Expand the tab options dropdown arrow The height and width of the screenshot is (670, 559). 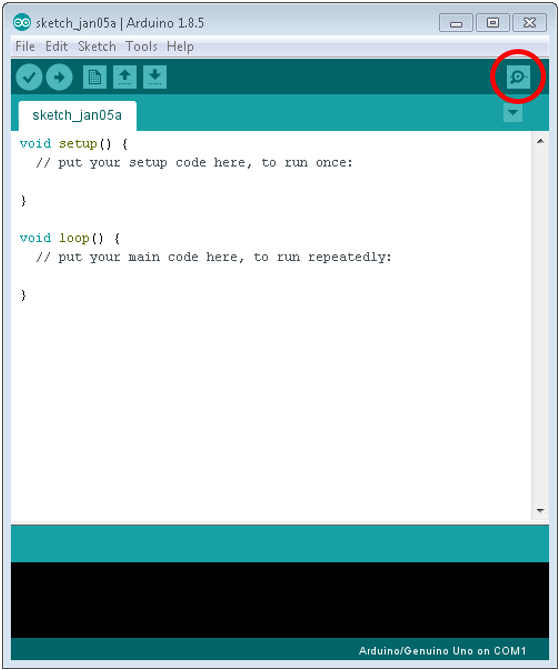[x=513, y=113]
